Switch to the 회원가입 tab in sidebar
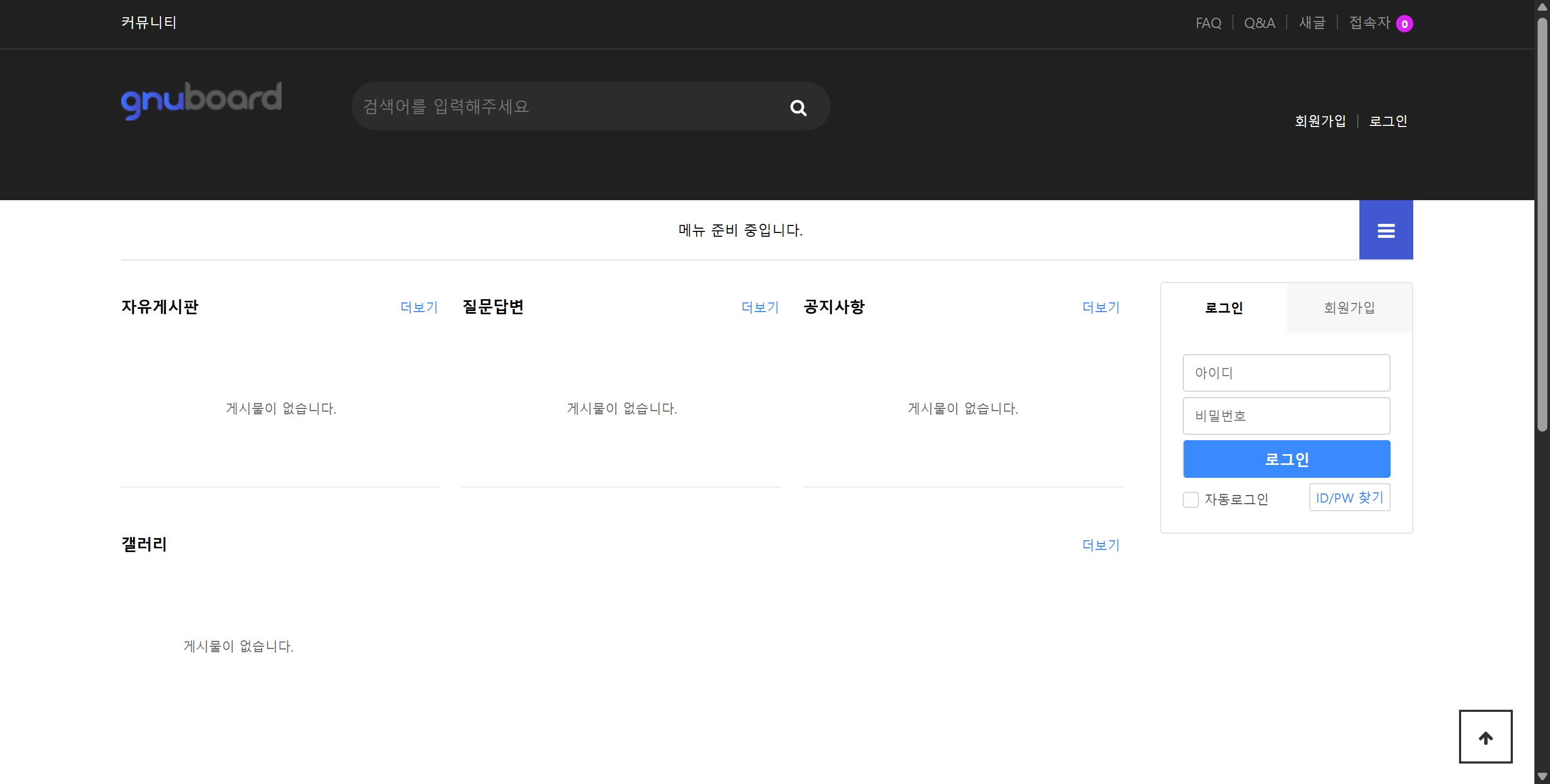Screen dimensions: 1550x784 pos(1349,308)
